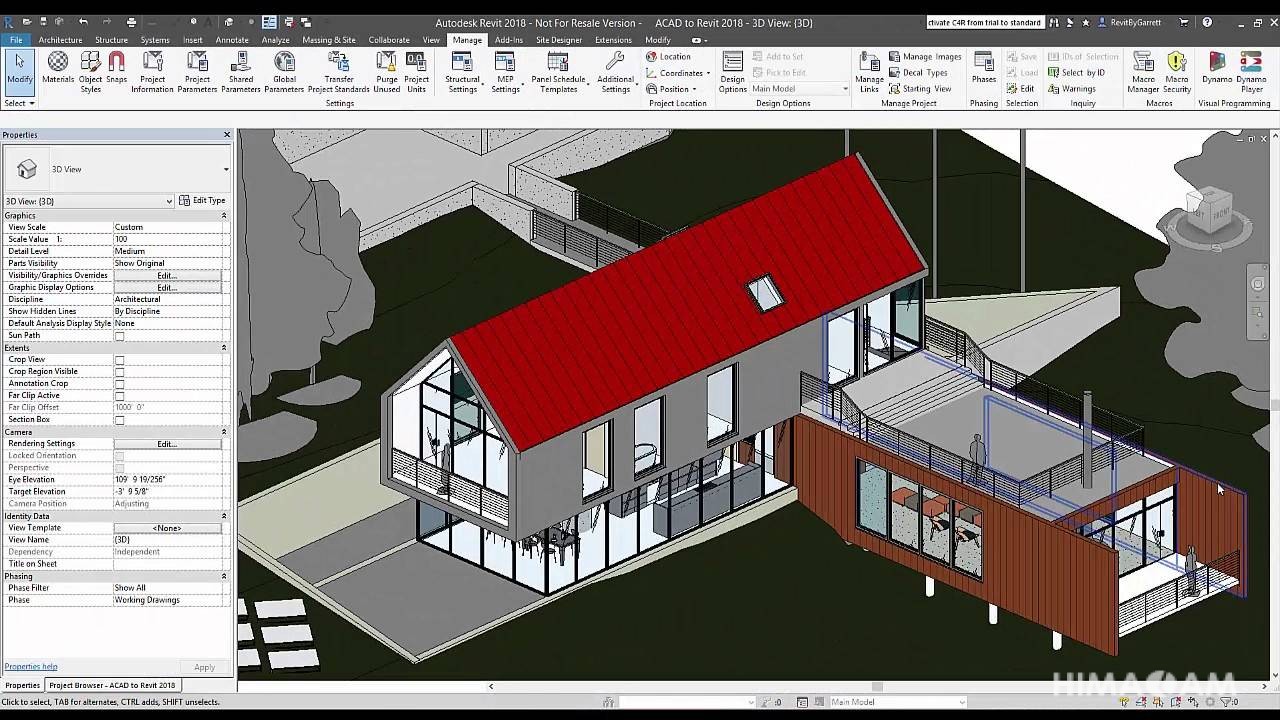The height and width of the screenshot is (720, 1280).
Task: Open Global Parameters
Action: (284, 72)
